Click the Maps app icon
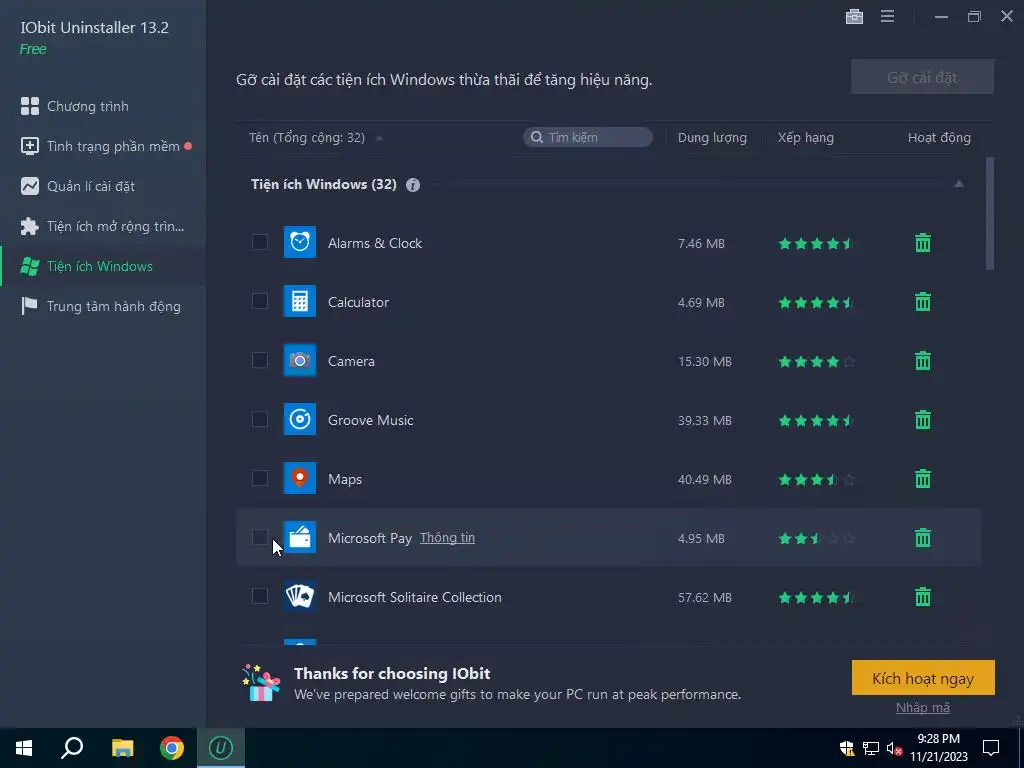 [300, 478]
